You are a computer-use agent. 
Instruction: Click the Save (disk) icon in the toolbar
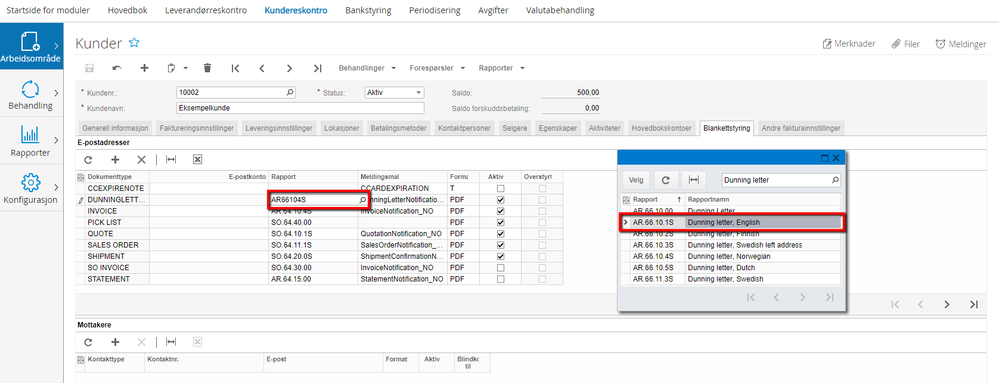tap(89, 68)
